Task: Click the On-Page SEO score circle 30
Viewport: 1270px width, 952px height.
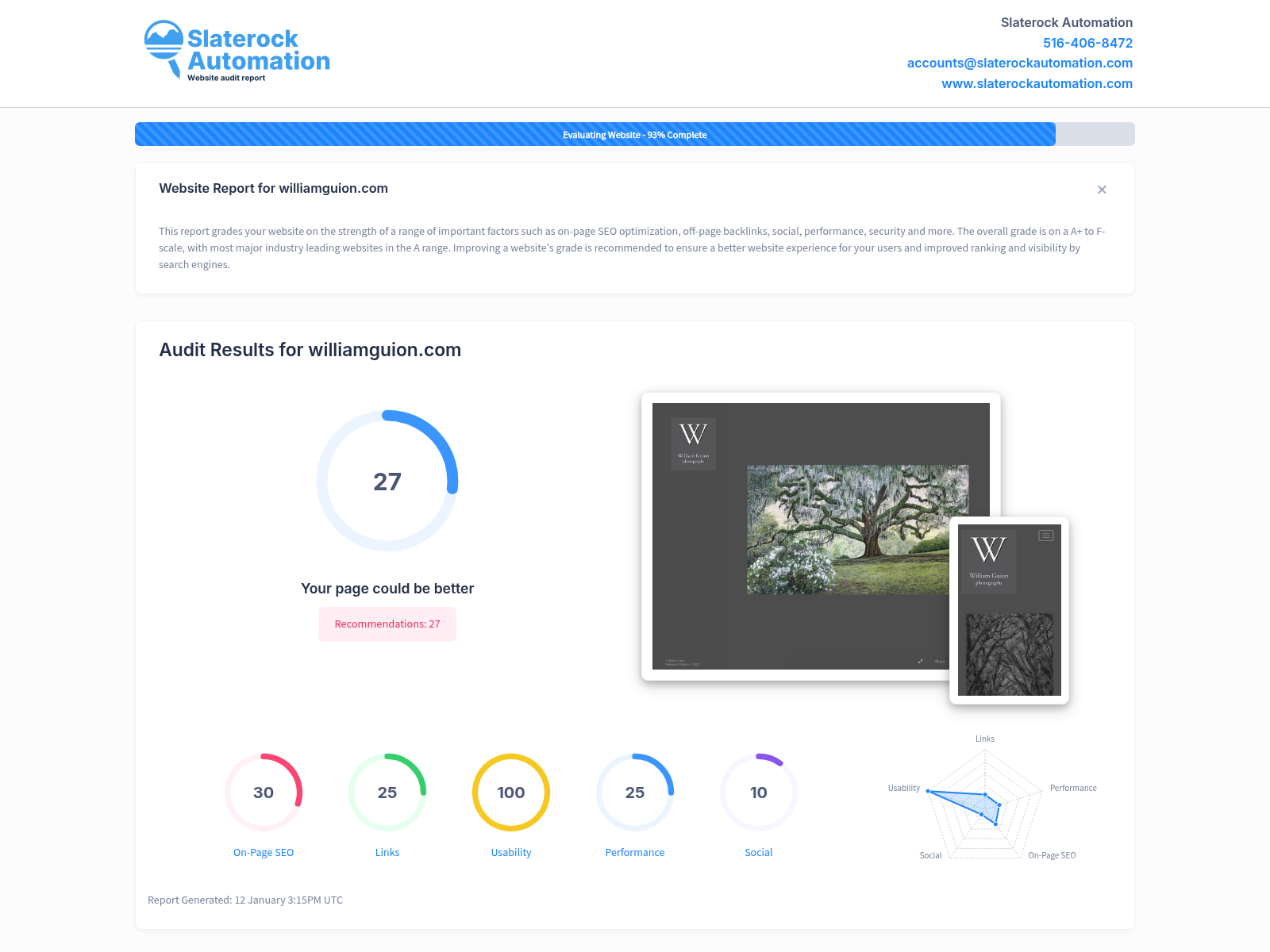Action: coord(264,793)
